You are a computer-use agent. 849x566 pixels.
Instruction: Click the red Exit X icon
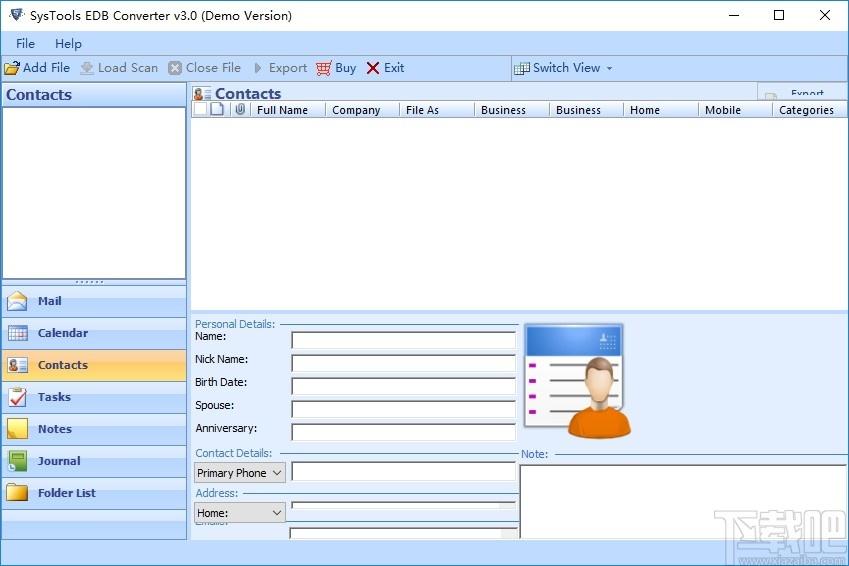[373, 68]
